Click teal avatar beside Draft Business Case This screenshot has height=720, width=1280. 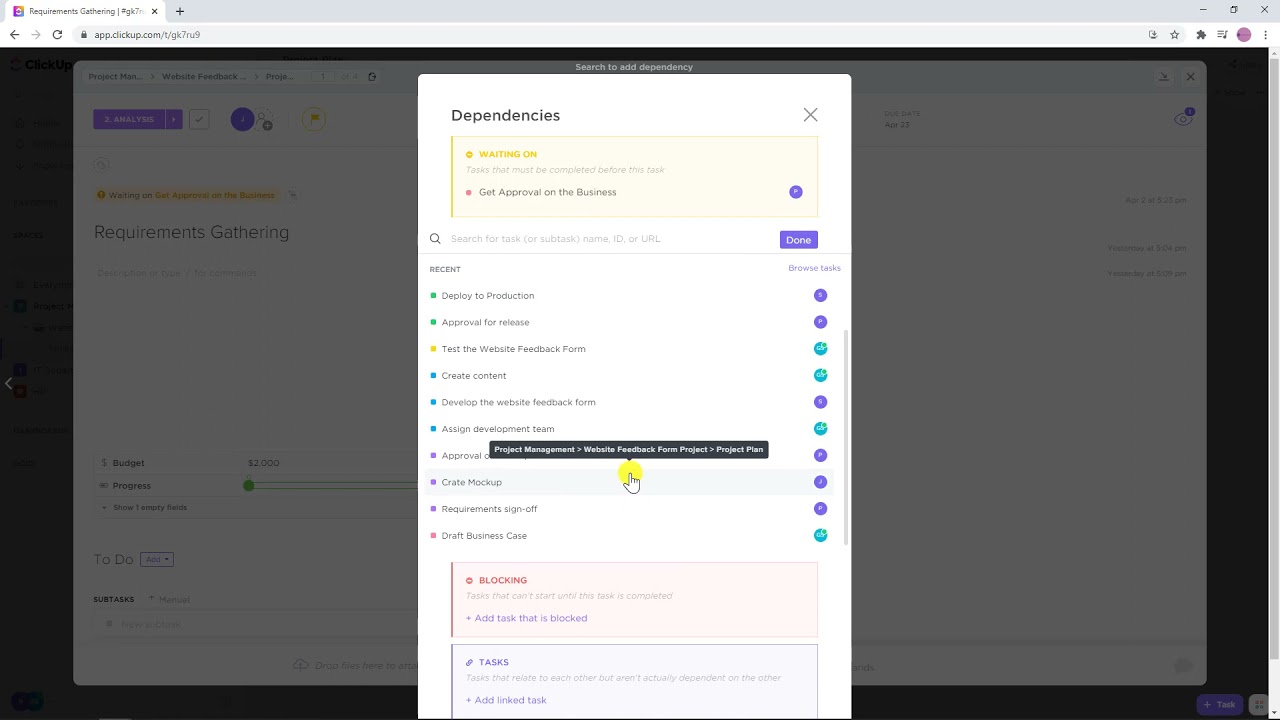(x=820, y=535)
